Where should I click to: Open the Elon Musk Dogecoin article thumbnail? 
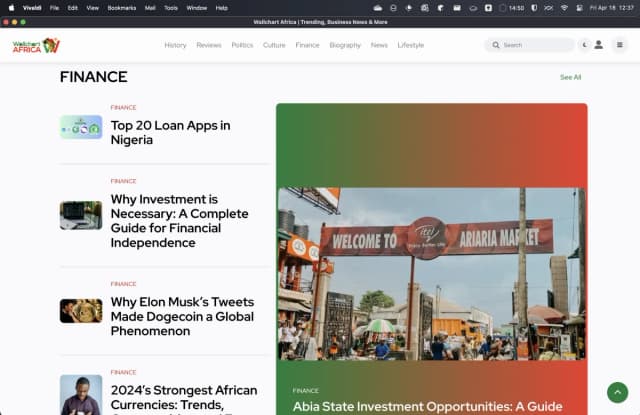click(81, 310)
